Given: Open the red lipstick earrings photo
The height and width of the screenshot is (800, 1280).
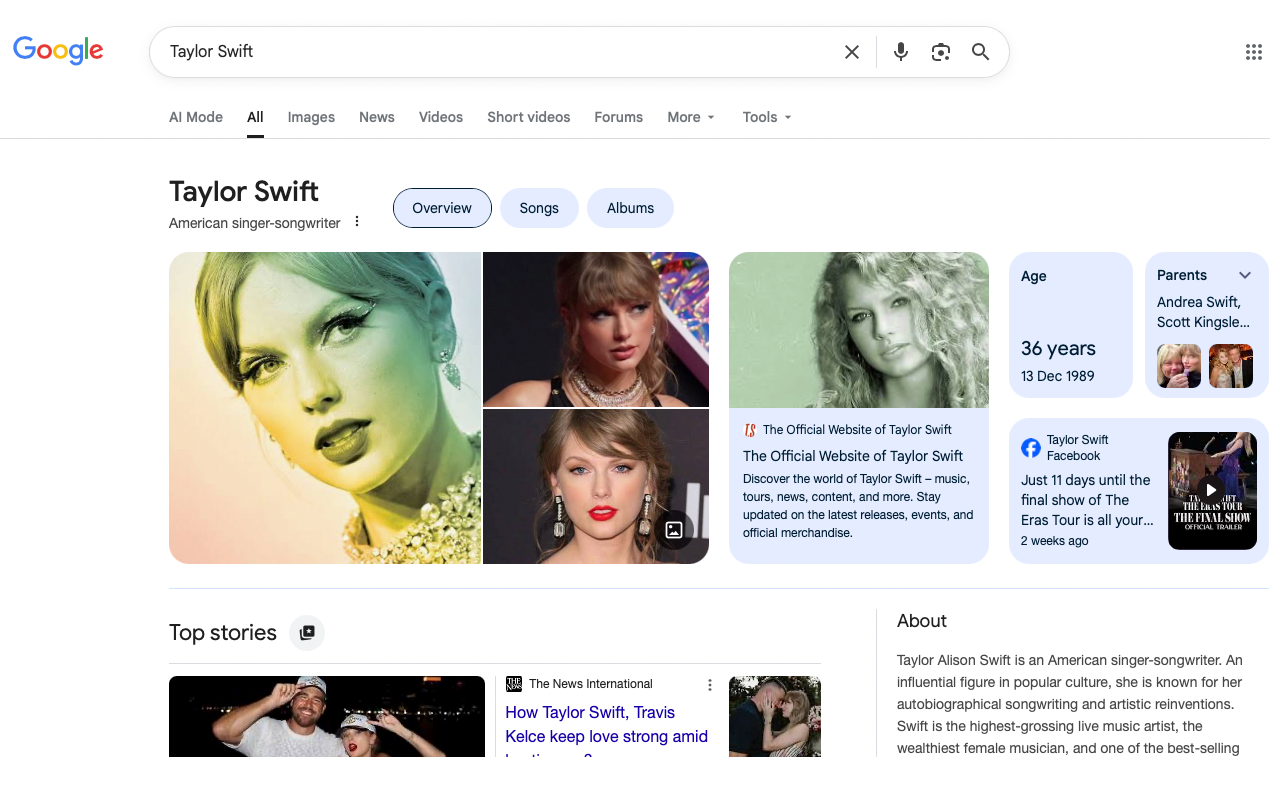Looking at the screenshot, I should pyautogui.click(x=596, y=487).
